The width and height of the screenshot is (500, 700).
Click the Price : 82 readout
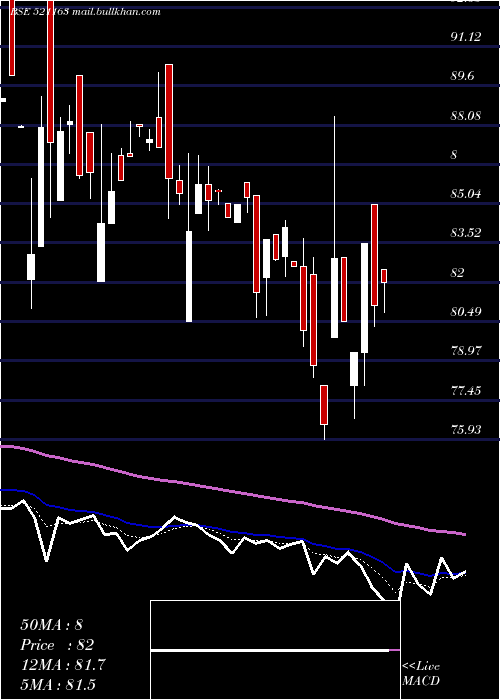[x=57, y=645]
